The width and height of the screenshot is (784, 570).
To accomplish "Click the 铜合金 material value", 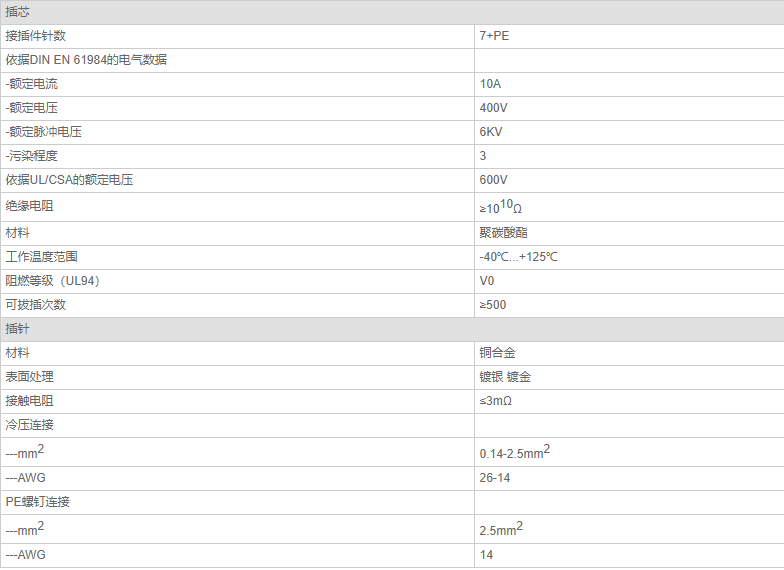I will [497, 353].
